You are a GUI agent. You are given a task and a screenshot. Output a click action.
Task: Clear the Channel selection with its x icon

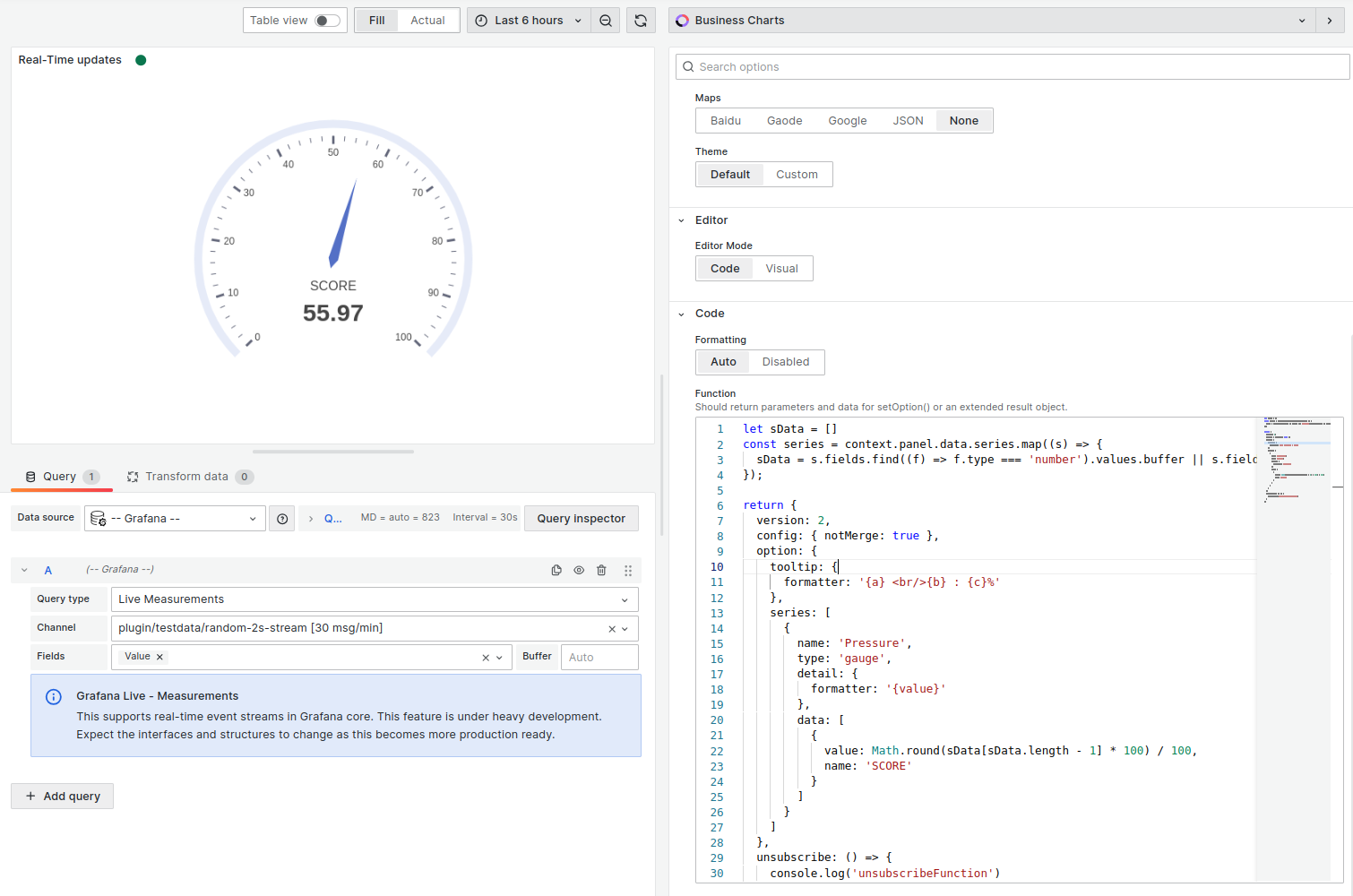(610, 627)
